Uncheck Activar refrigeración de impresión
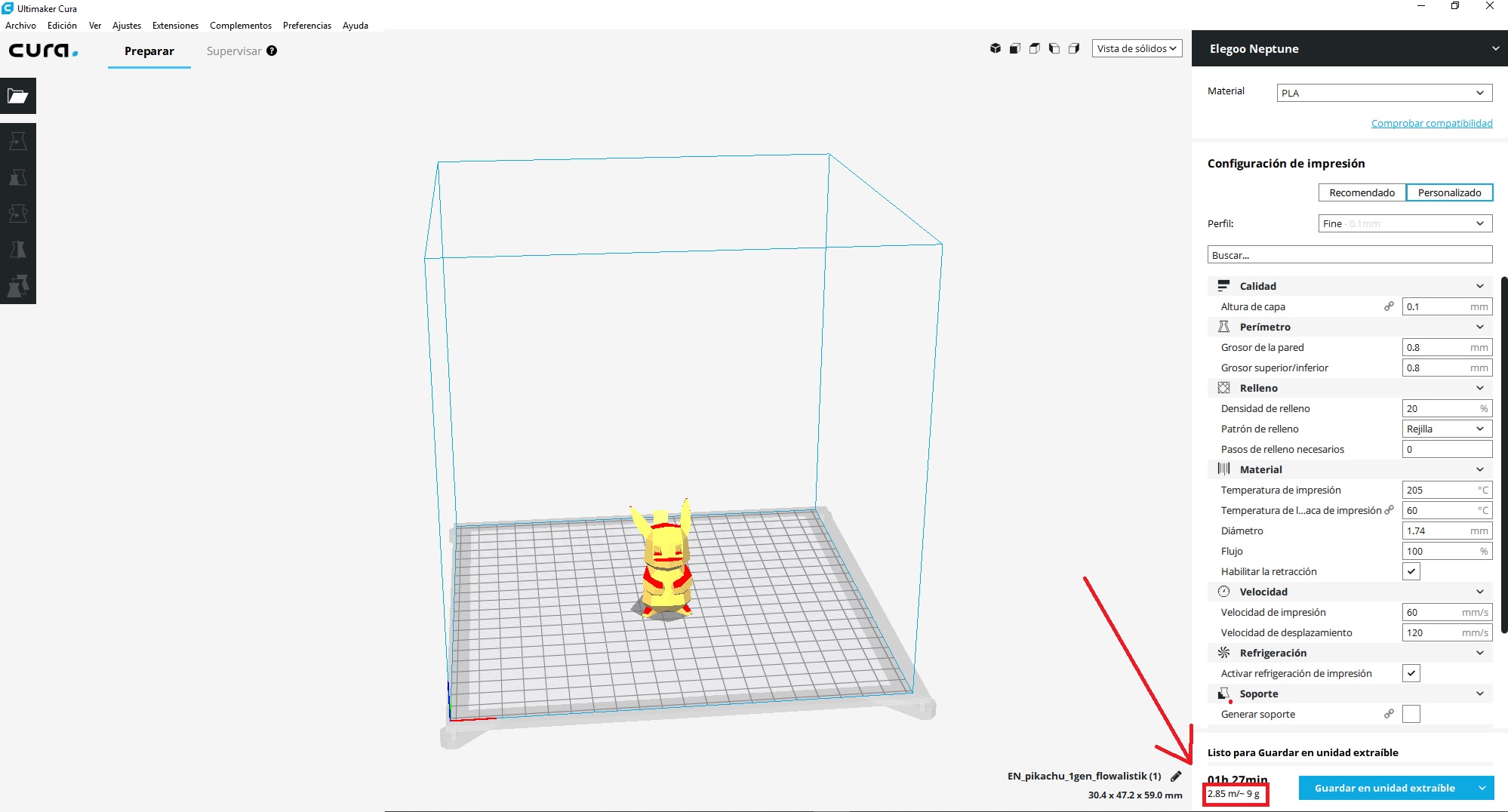 pyautogui.click(x=1411, y=672)
